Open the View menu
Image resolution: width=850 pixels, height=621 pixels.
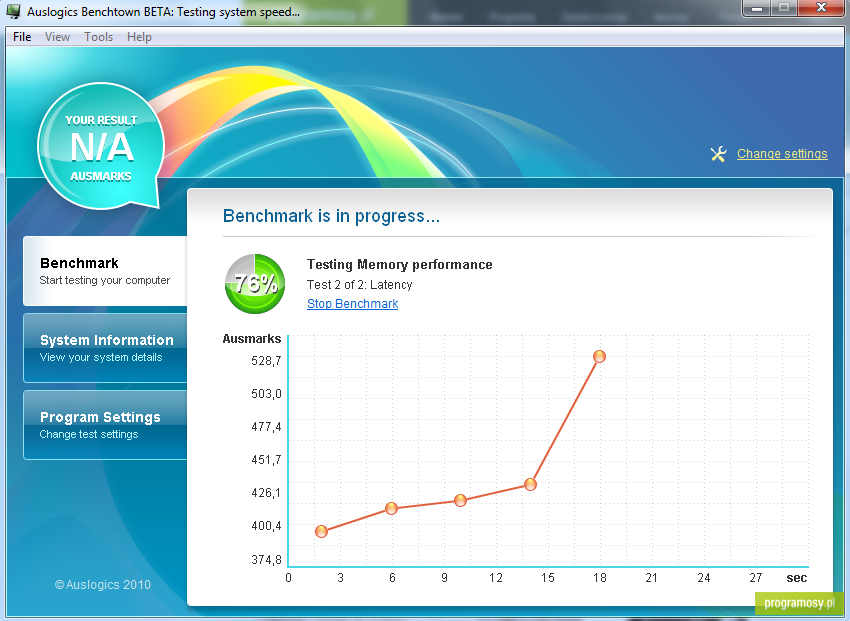pos(57,37)
